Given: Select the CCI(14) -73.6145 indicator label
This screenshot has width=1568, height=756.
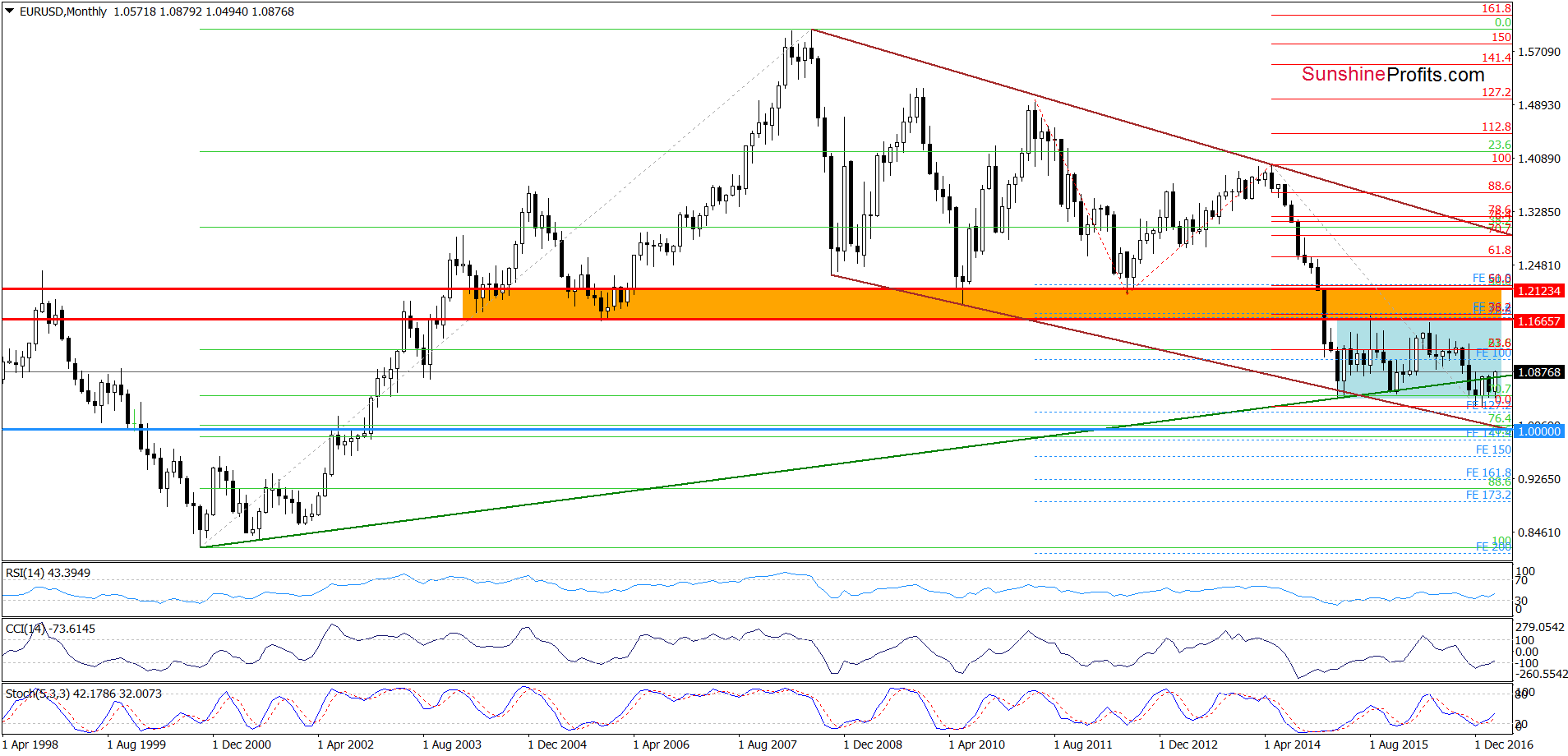Looking at the screenshot, I should click(50, 629).
